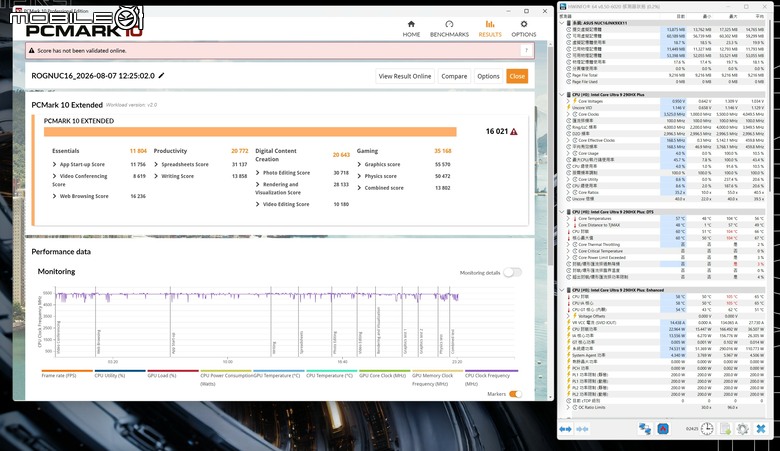Expand Core Voltages row in HWiNFO
This screenshot has width=780, height=451.
[x=568, y=101]
